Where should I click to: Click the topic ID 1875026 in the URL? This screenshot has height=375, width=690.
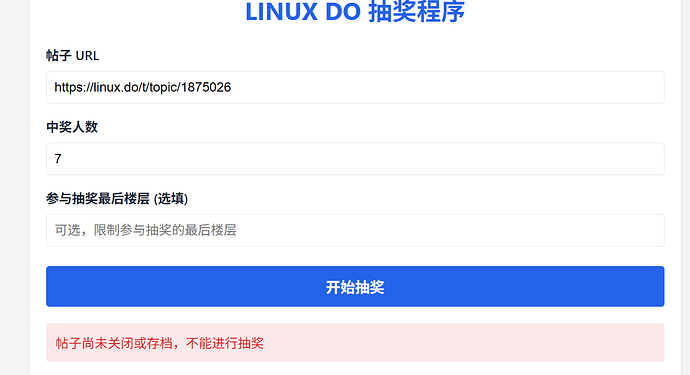click(206, 88)
